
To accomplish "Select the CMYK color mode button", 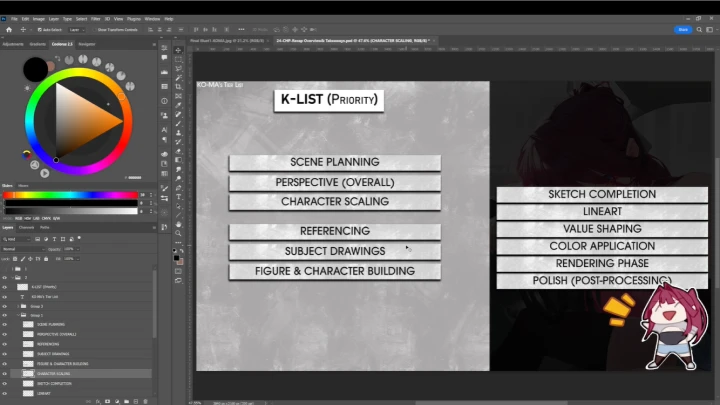I will [46, 219].
